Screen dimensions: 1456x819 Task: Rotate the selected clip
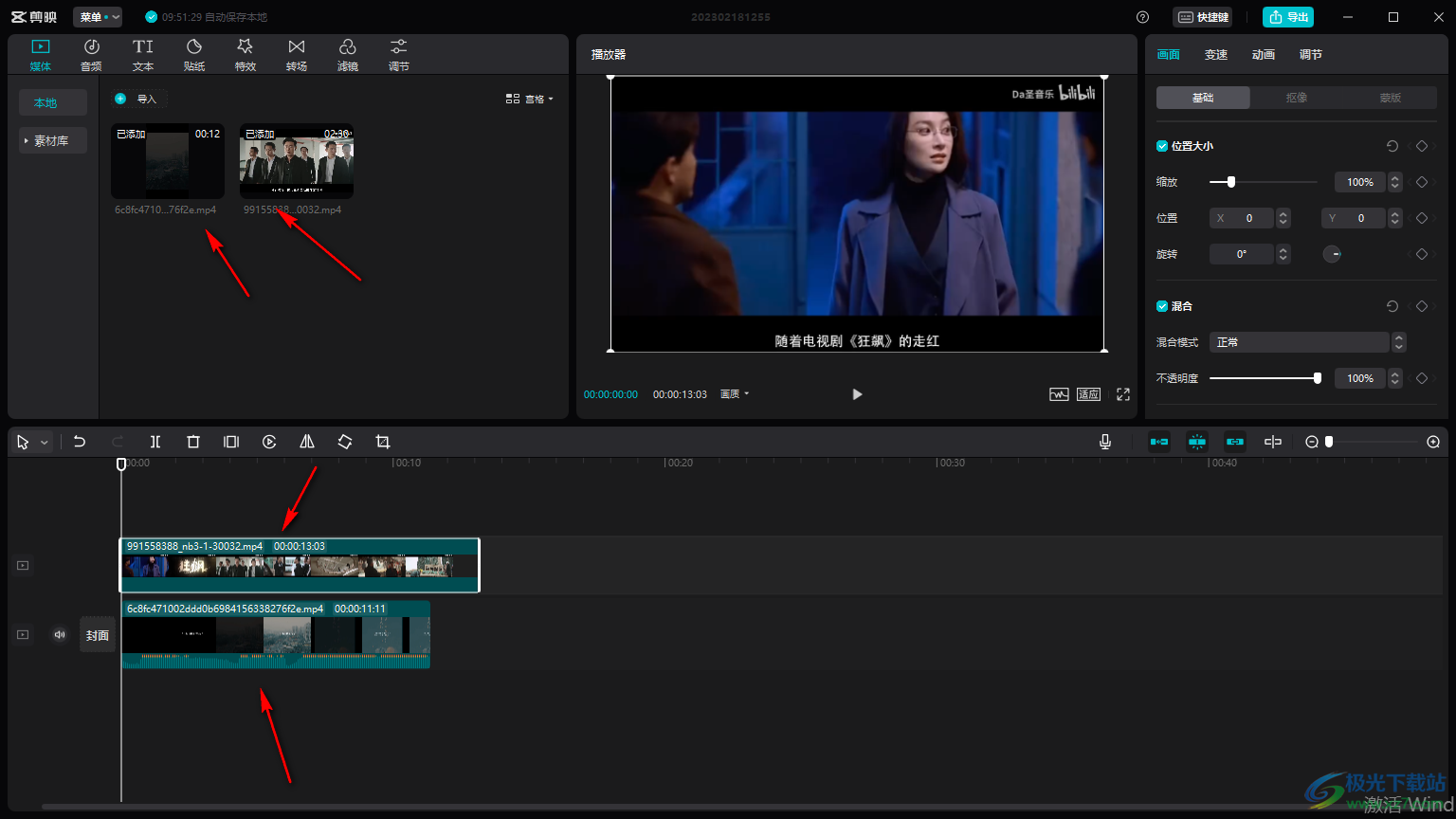pos(345,442)
